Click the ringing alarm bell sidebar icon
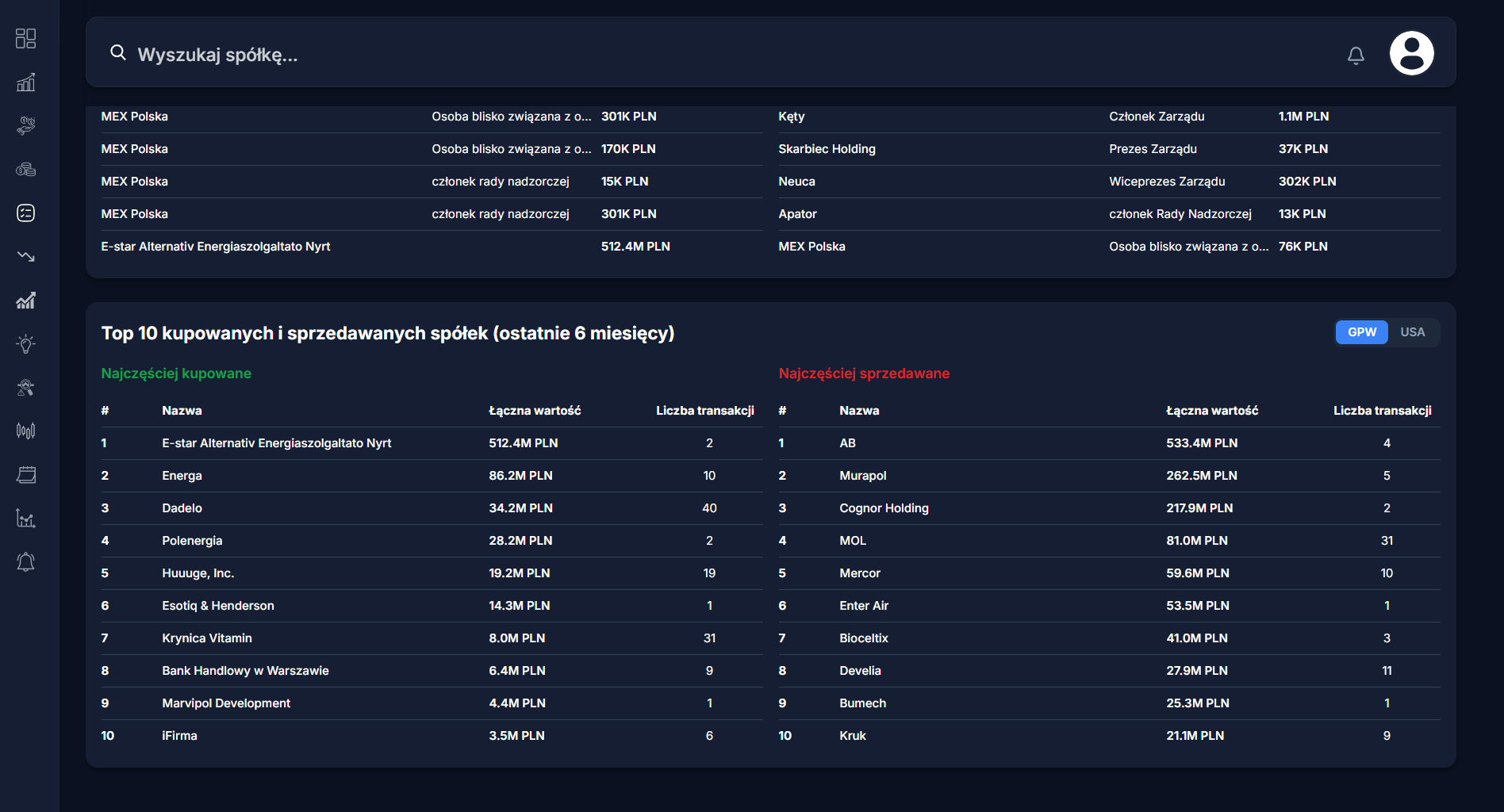This screenshot has height=812, width=1504. tap(26, 562)
